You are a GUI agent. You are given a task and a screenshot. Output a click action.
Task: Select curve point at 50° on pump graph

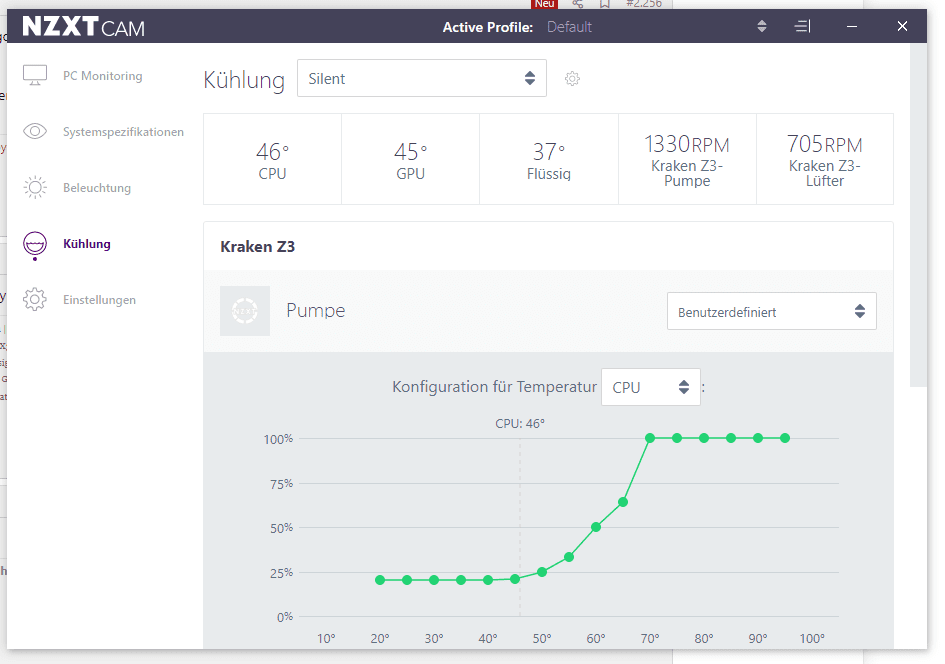542,572
